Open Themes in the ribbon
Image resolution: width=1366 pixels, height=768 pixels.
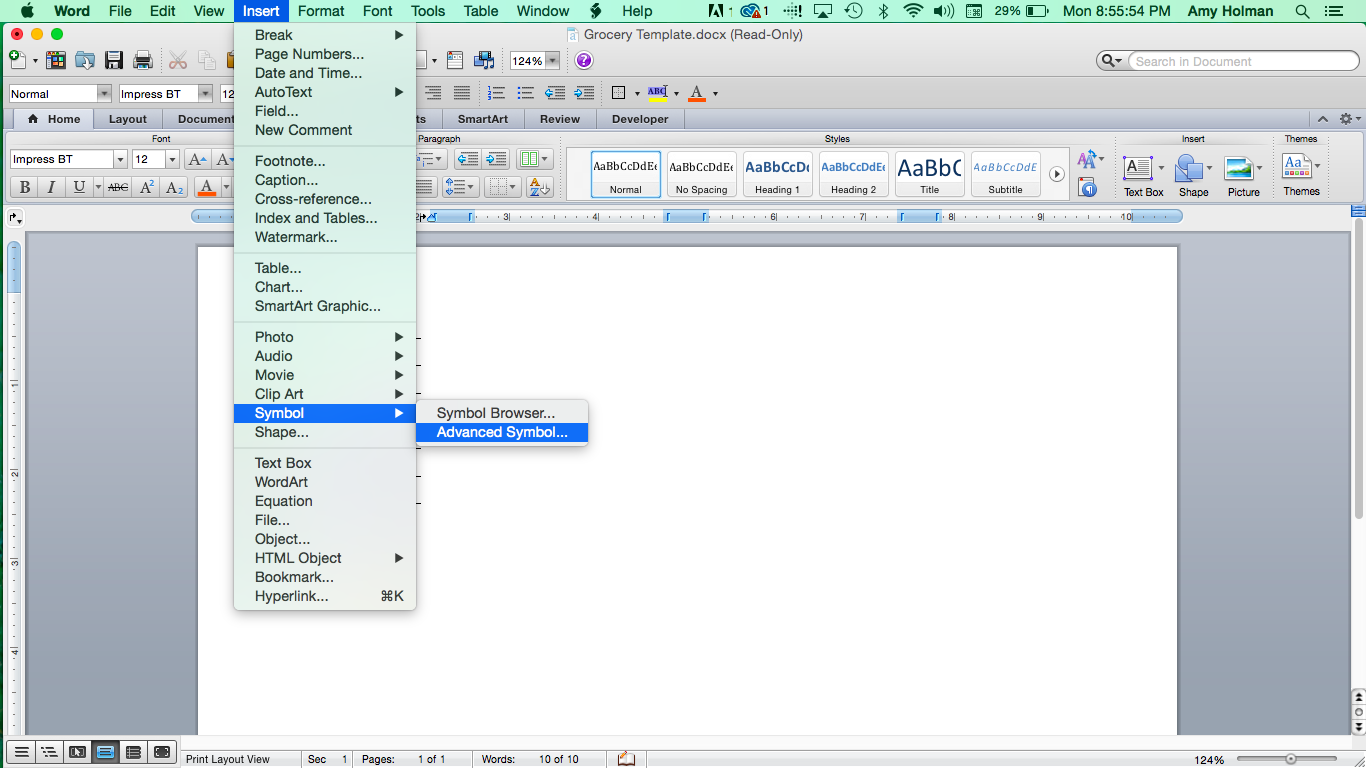point(1301,174)
